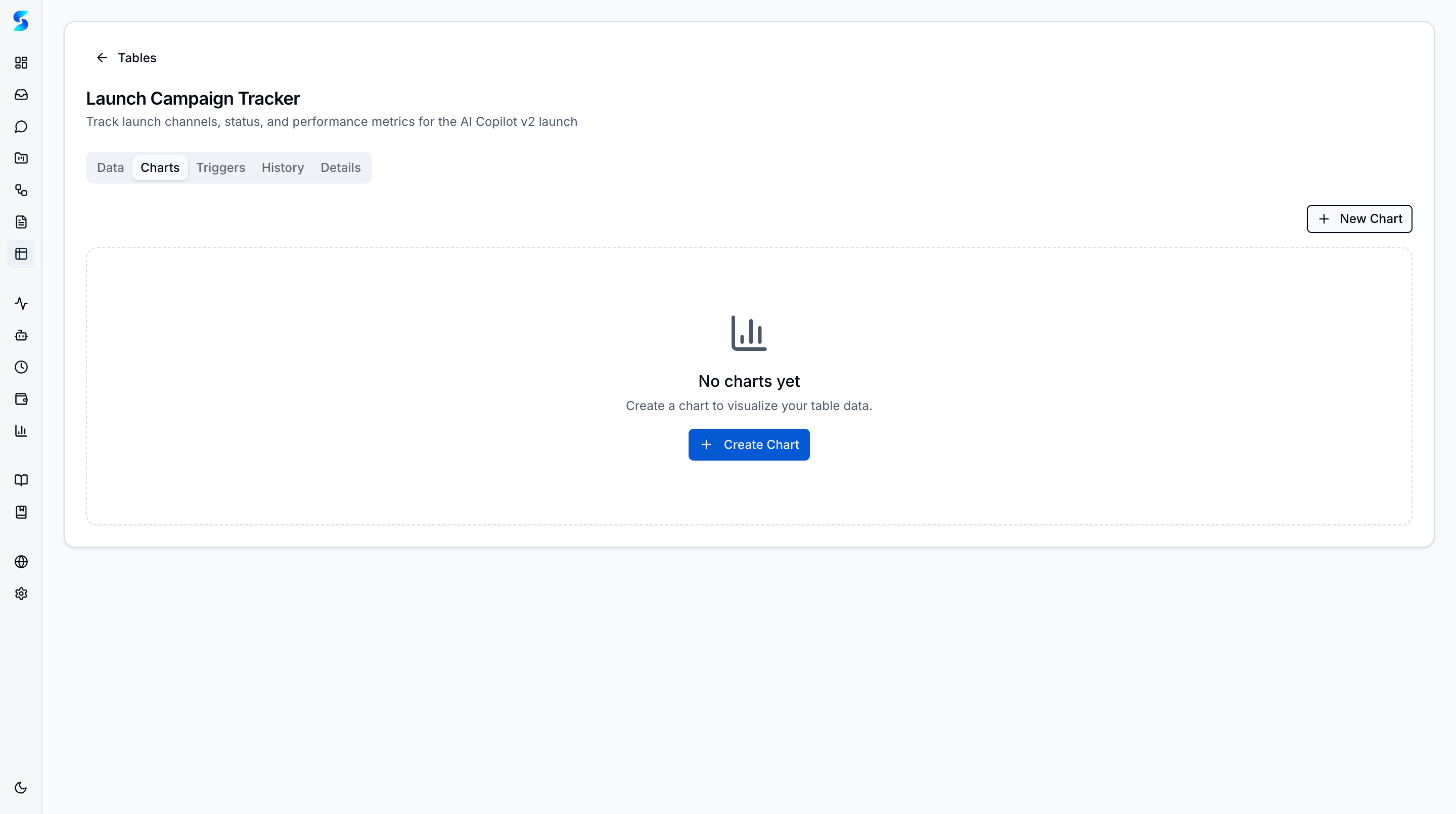The image size is (1456, 814).
Task: Switch to the Data tab
Action: pyautogui.click(x=110, y=168)
